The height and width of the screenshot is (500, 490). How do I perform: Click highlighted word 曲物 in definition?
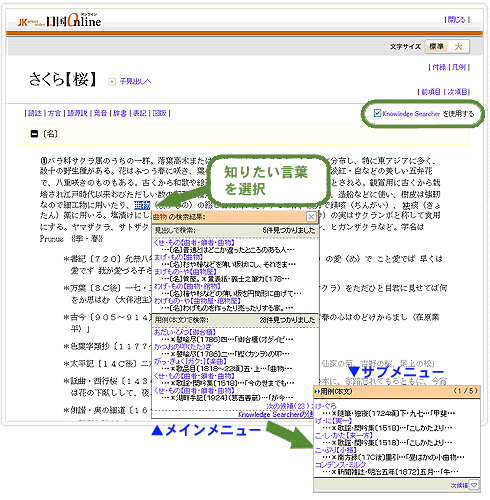tap(142, 205)
